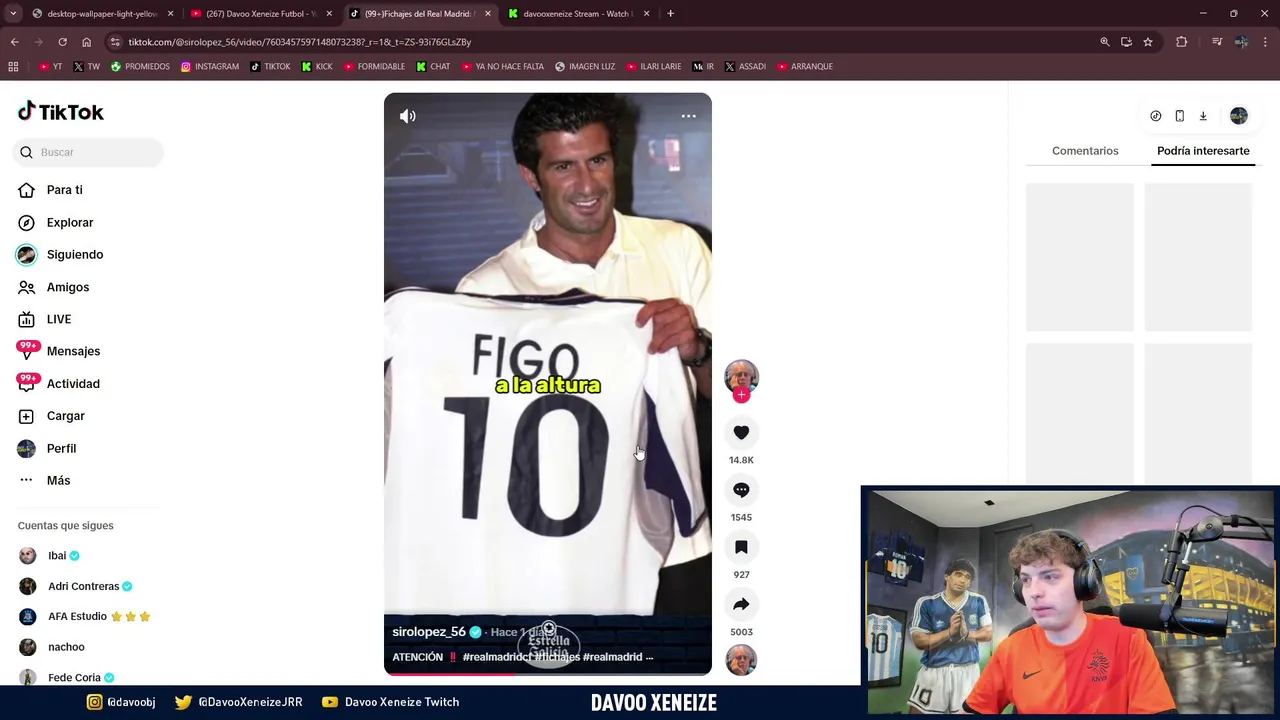Share the video with arrow icon
The height and width of the screenshot is (720, 1280).
pyautogui.click(x=741, y=604)
